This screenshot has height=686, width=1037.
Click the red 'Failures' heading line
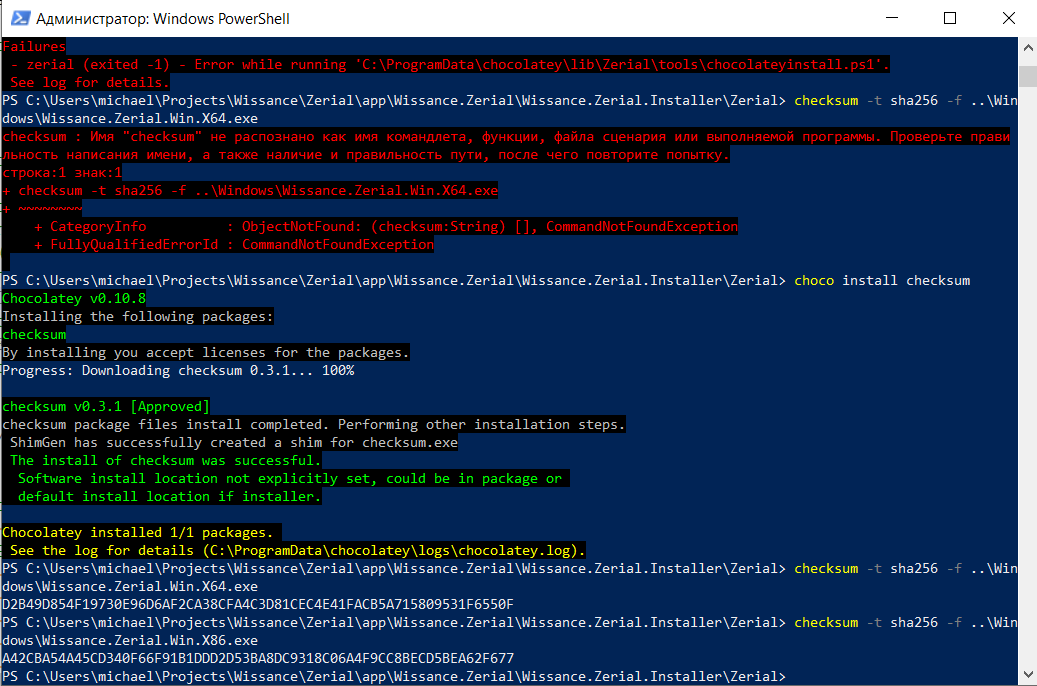[34, 46]
